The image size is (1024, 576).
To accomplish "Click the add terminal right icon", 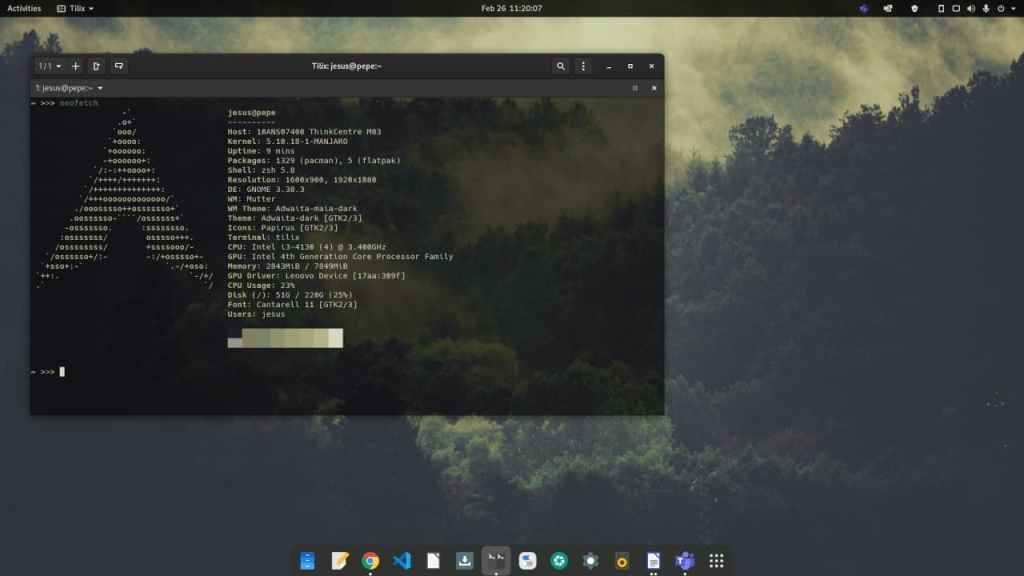I will click(96, 66).
